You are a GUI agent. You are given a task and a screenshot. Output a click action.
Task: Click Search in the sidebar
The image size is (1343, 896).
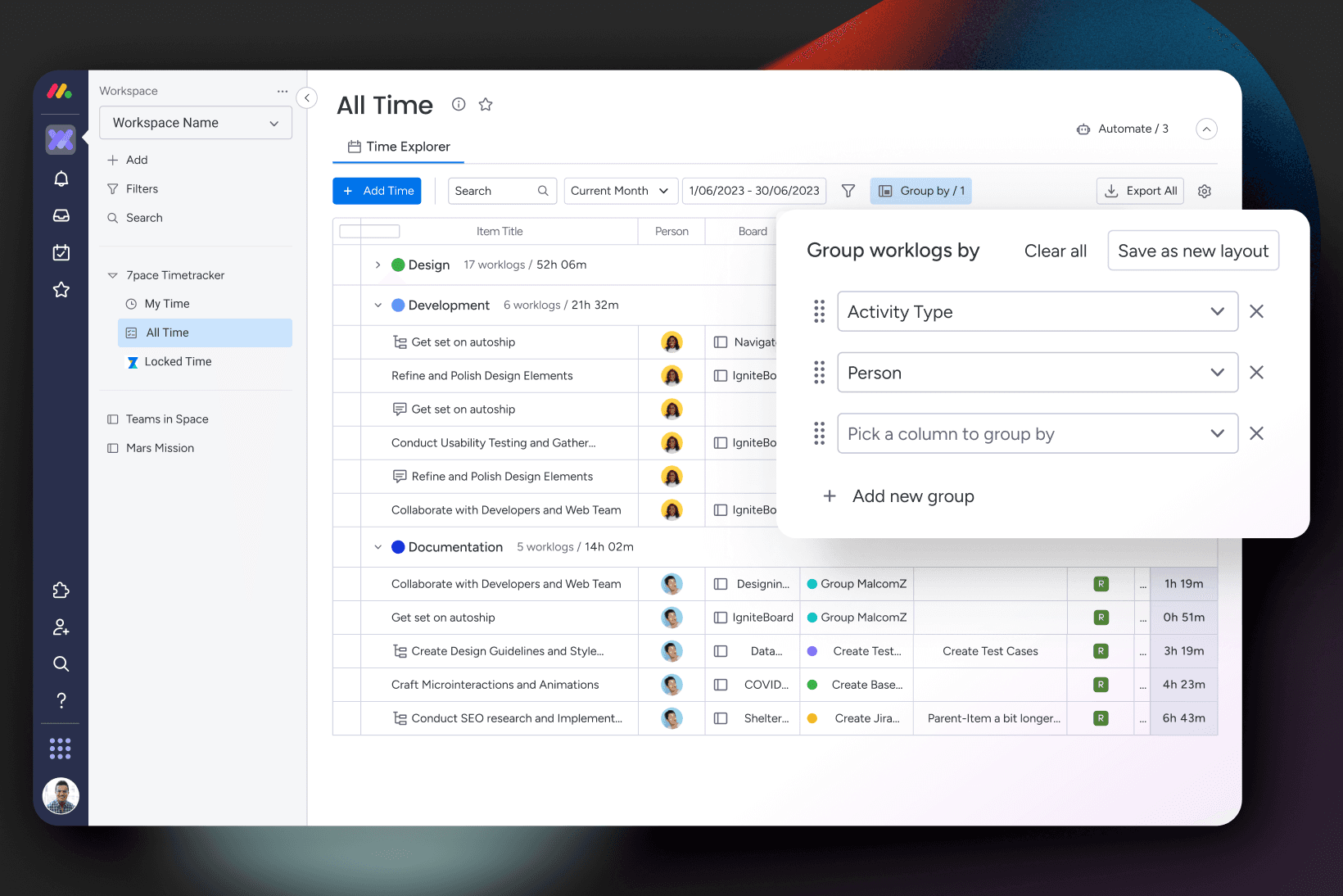coord(134,218)
